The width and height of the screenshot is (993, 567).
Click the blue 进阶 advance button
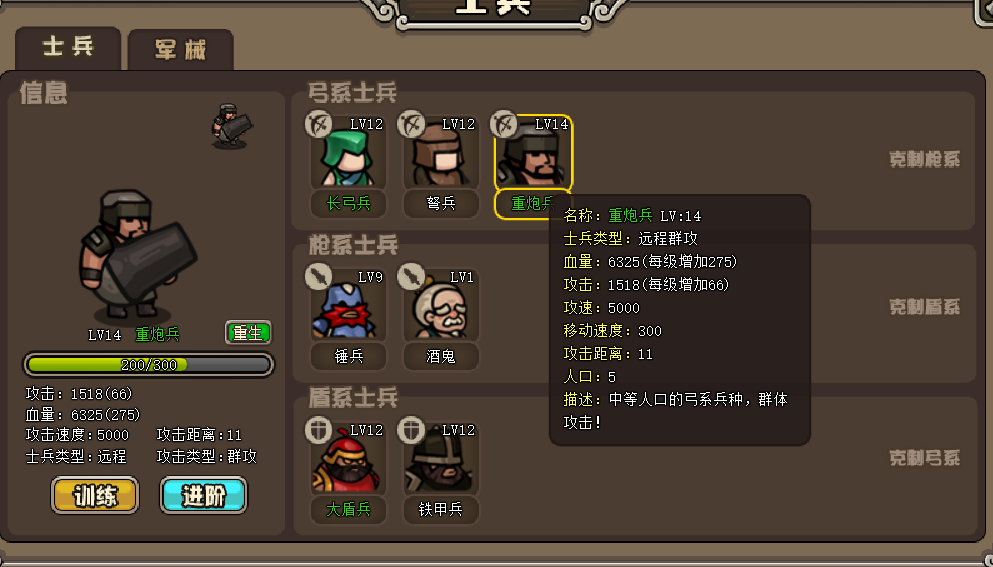[203, 495]
